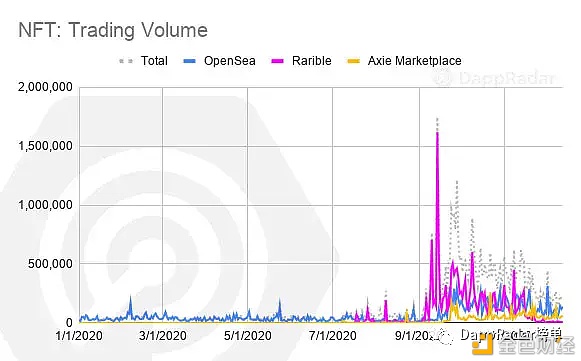Click the 0 y-axis label
Image resolution: width=581 pixels, height=361 pixels.
[69, 323]
